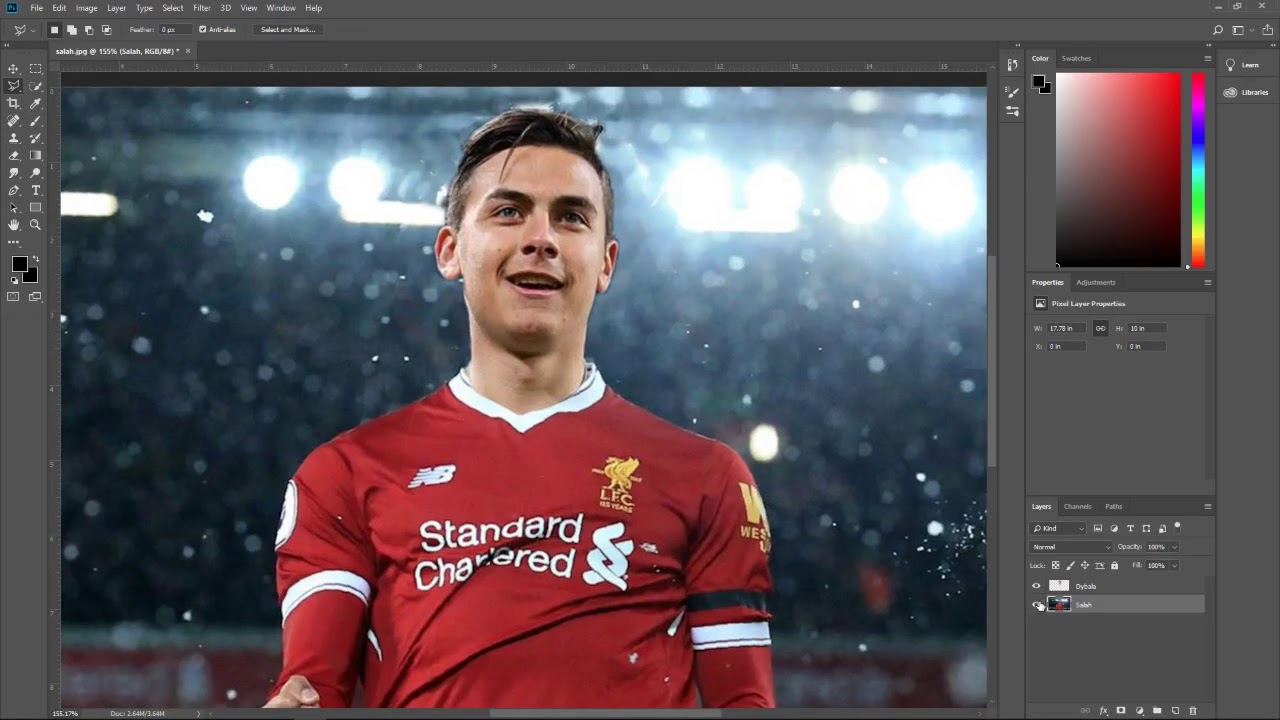Open Opacity slider dropdown arrow
Screen dimensions: 1280x720
(x=1174, y=547)
